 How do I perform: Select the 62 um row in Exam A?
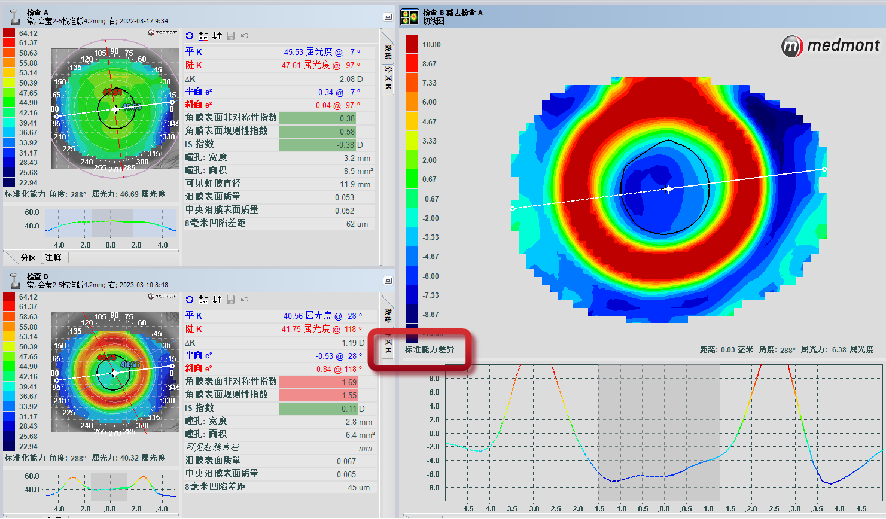click(279, 224)
